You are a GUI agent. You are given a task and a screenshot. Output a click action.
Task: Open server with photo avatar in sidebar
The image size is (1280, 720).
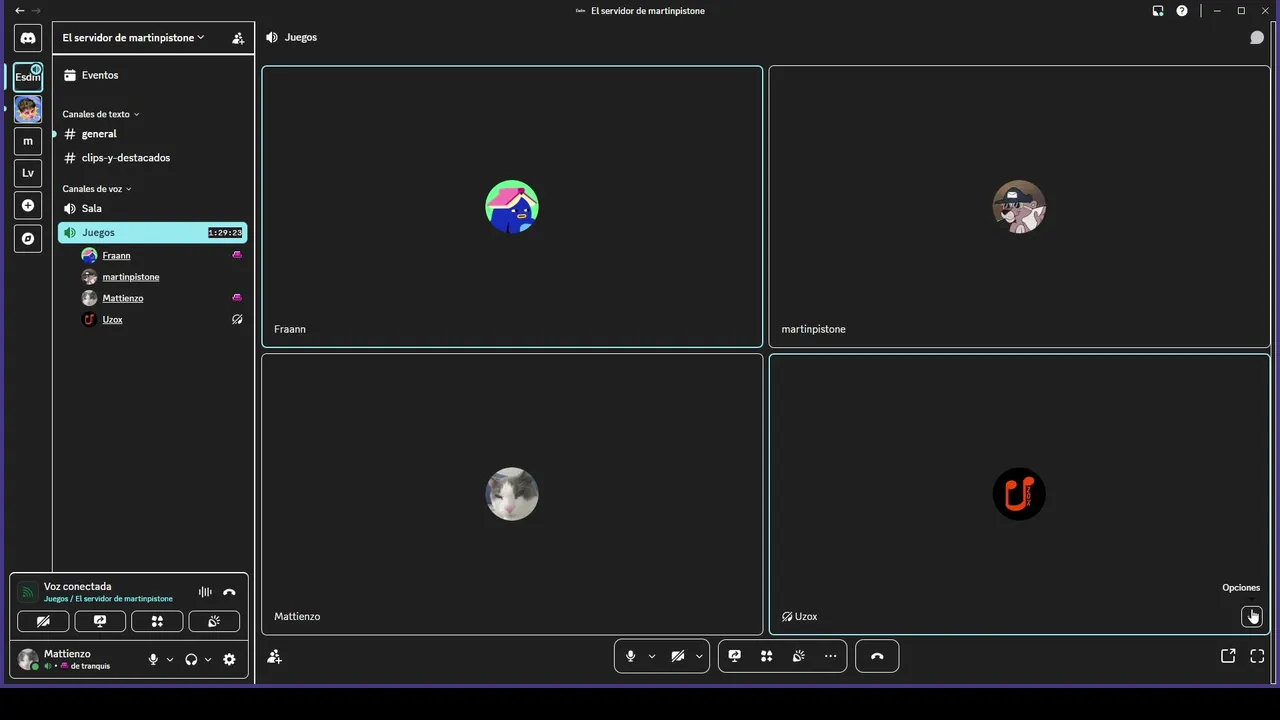[x=28, y=109]
